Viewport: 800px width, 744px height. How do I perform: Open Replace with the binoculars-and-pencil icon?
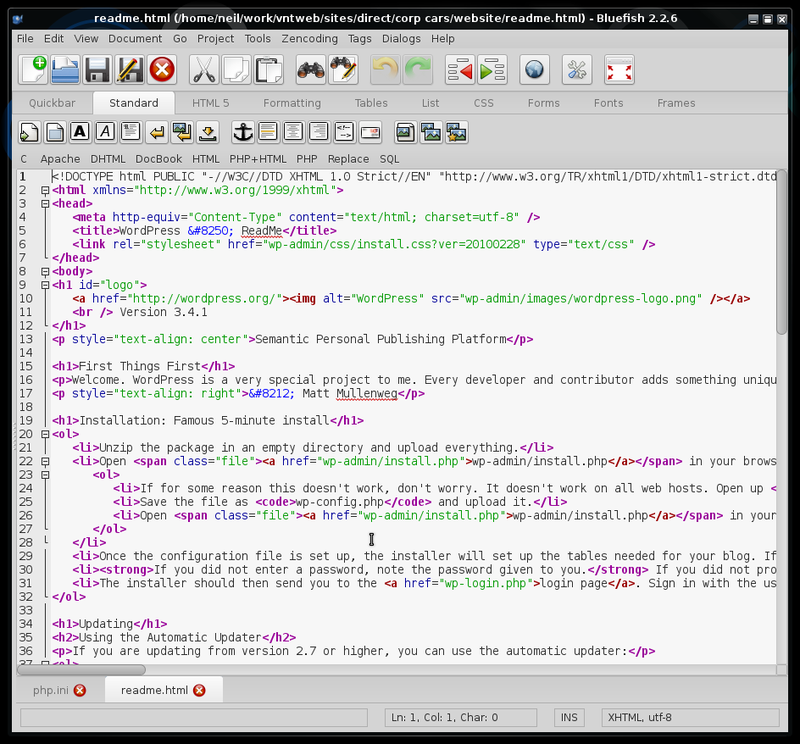tap(343, 70)
